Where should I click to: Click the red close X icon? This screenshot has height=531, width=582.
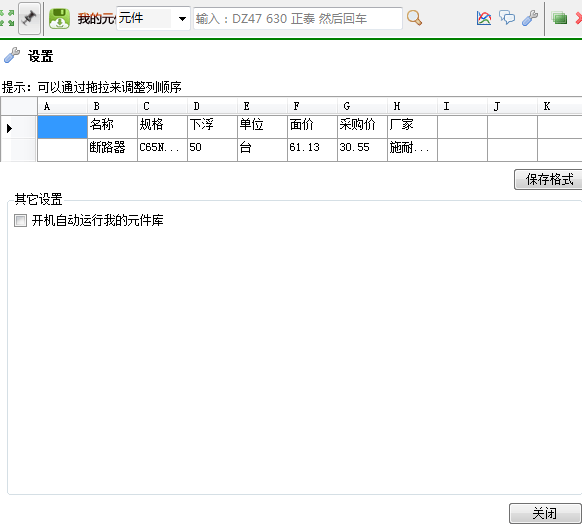[x=578, y=18]
